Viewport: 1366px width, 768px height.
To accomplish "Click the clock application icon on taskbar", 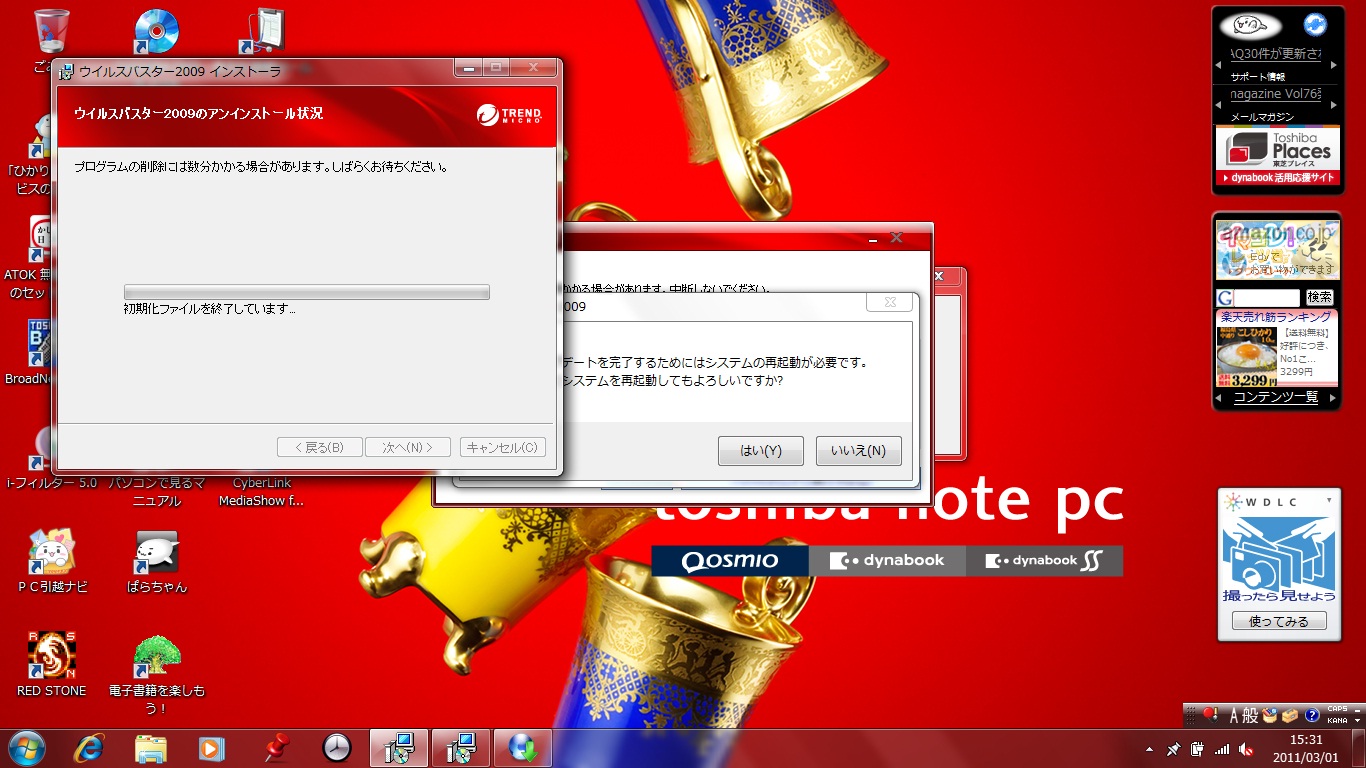I will point(337,748).
